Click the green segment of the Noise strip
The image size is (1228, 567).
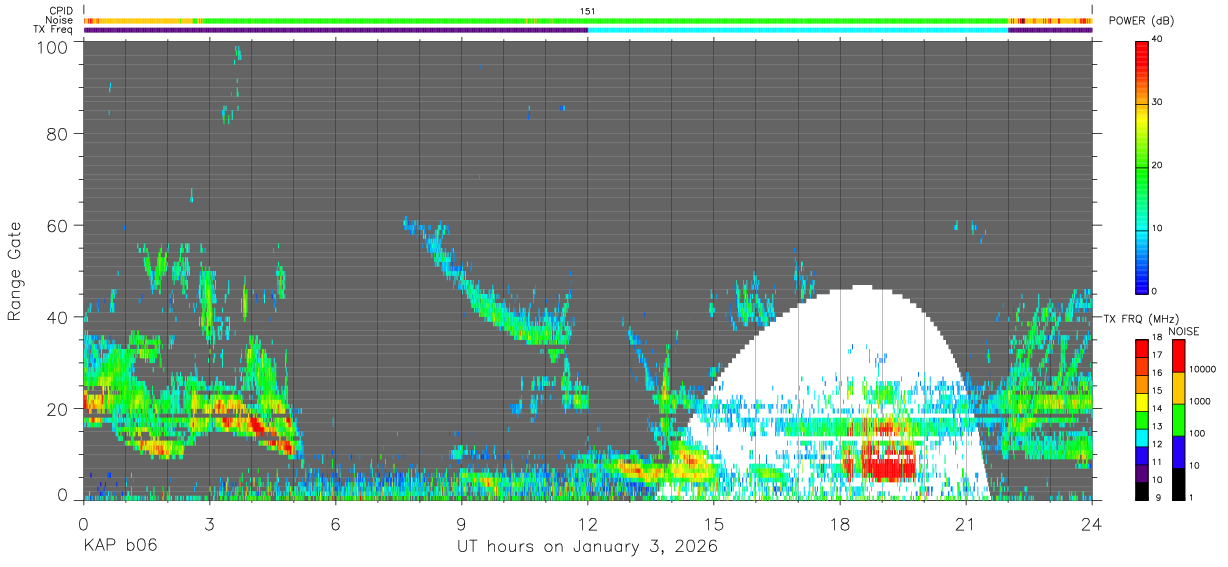pos(605,20)
